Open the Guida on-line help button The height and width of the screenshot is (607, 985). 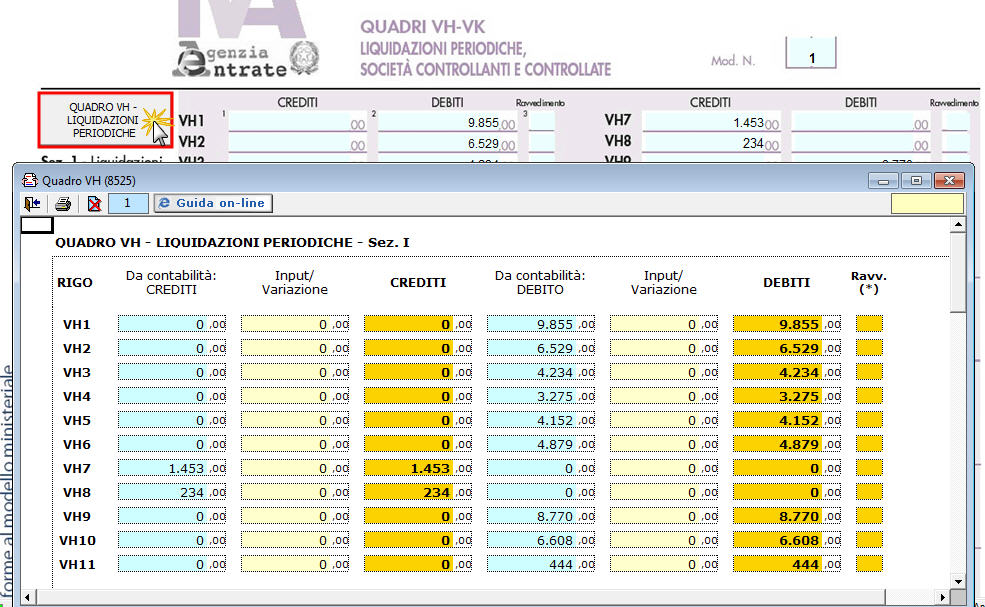tap(213, 203)
